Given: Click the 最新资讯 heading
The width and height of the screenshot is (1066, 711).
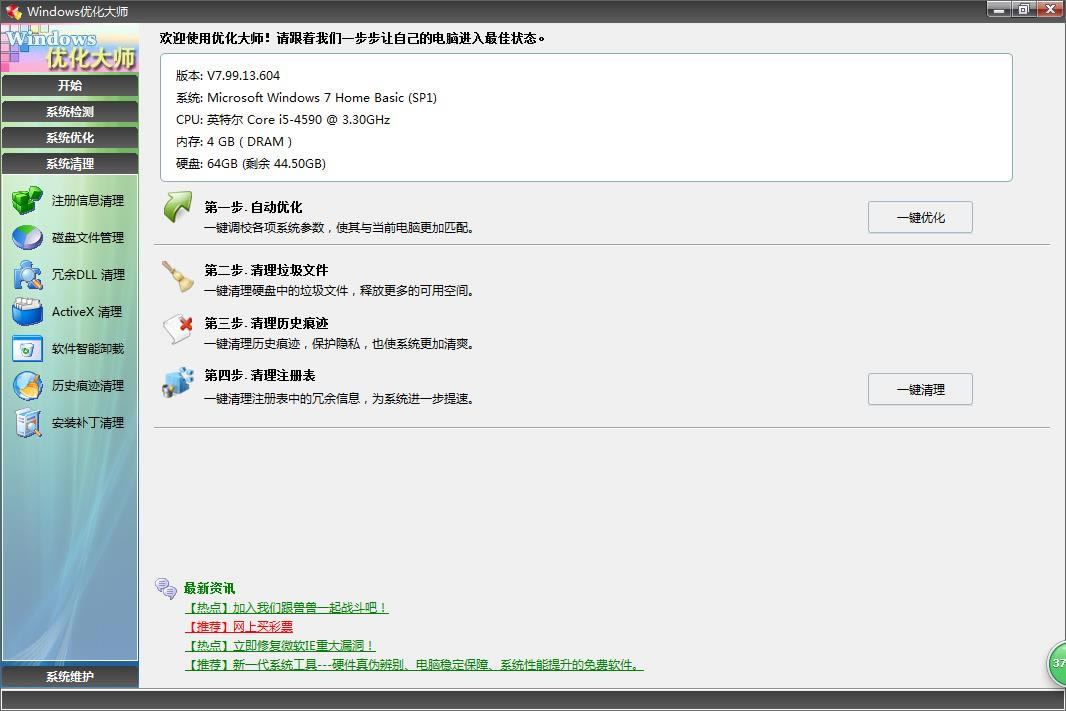Looking at the screenshot, I should coord(209,588).
